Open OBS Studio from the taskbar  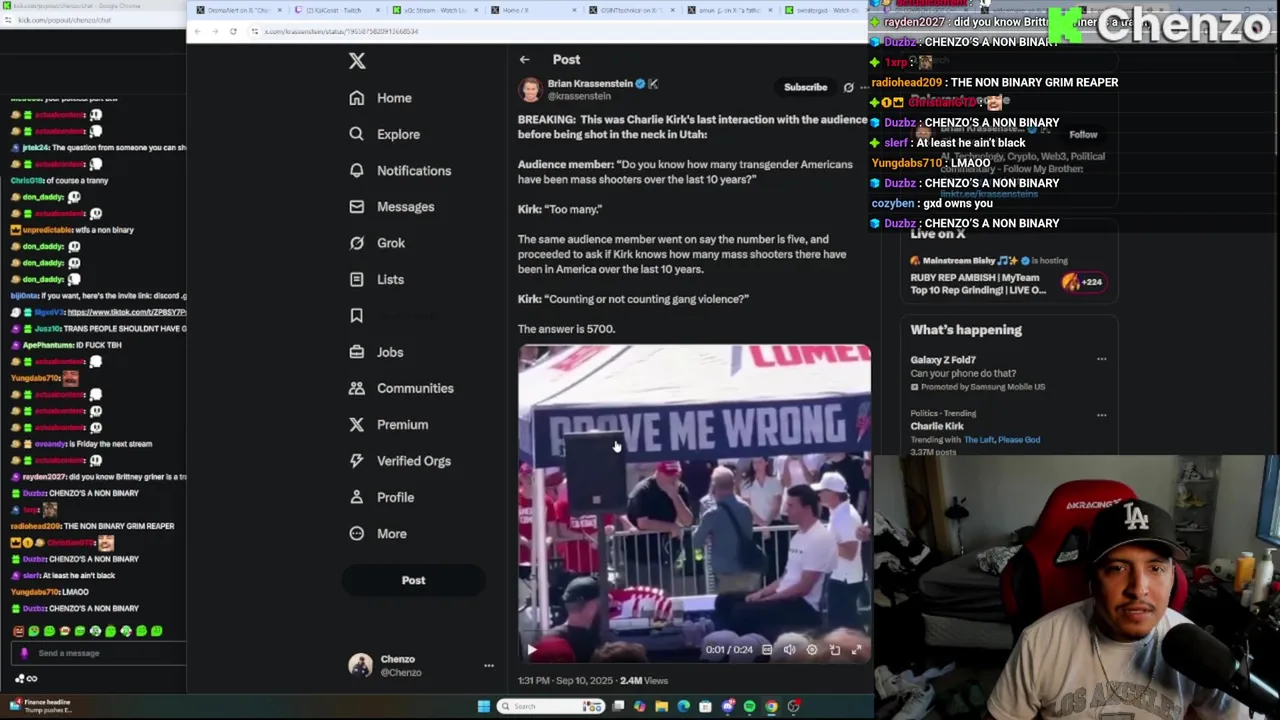[x=794, y=707]
